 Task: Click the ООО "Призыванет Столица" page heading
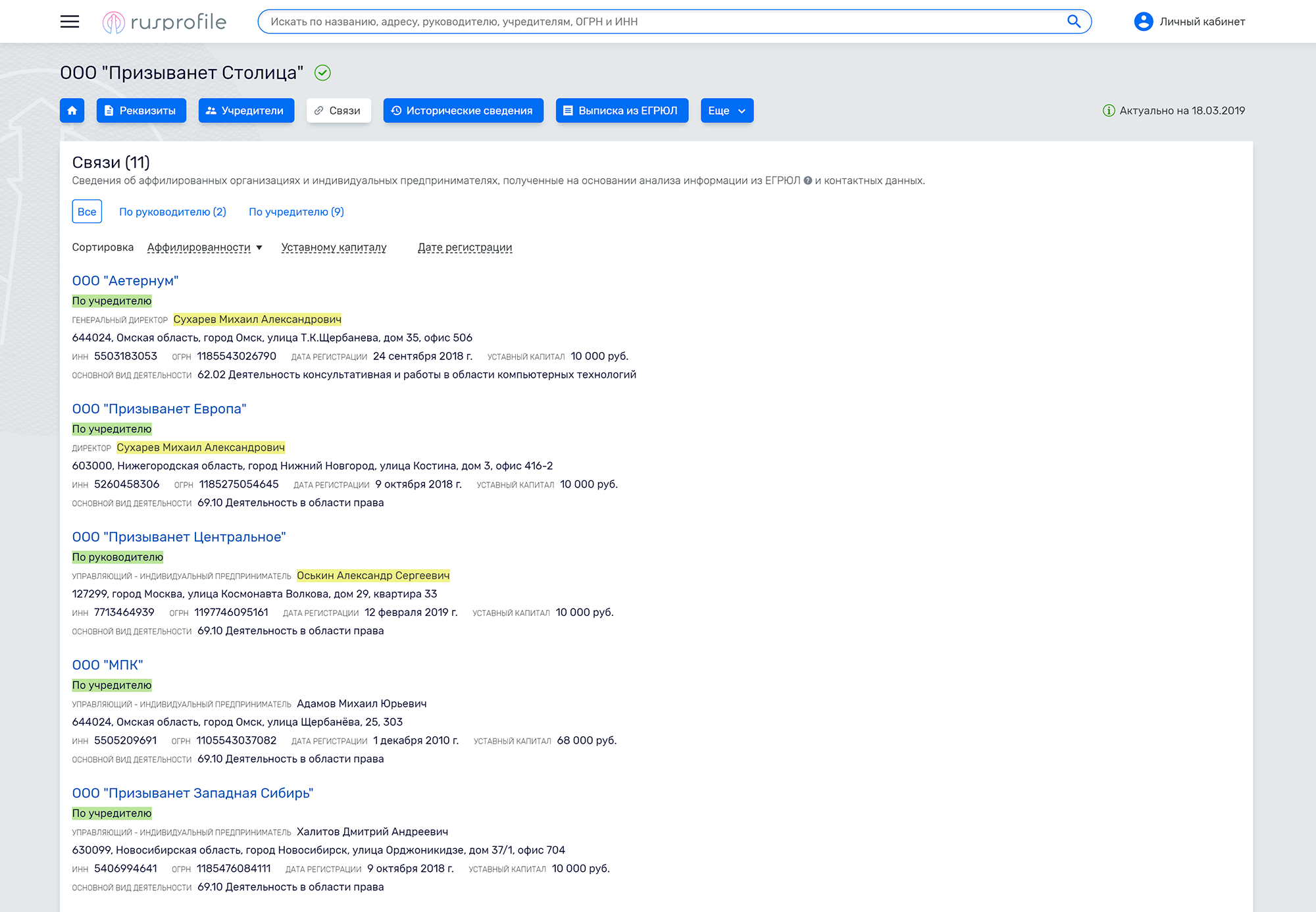(182, 73)
